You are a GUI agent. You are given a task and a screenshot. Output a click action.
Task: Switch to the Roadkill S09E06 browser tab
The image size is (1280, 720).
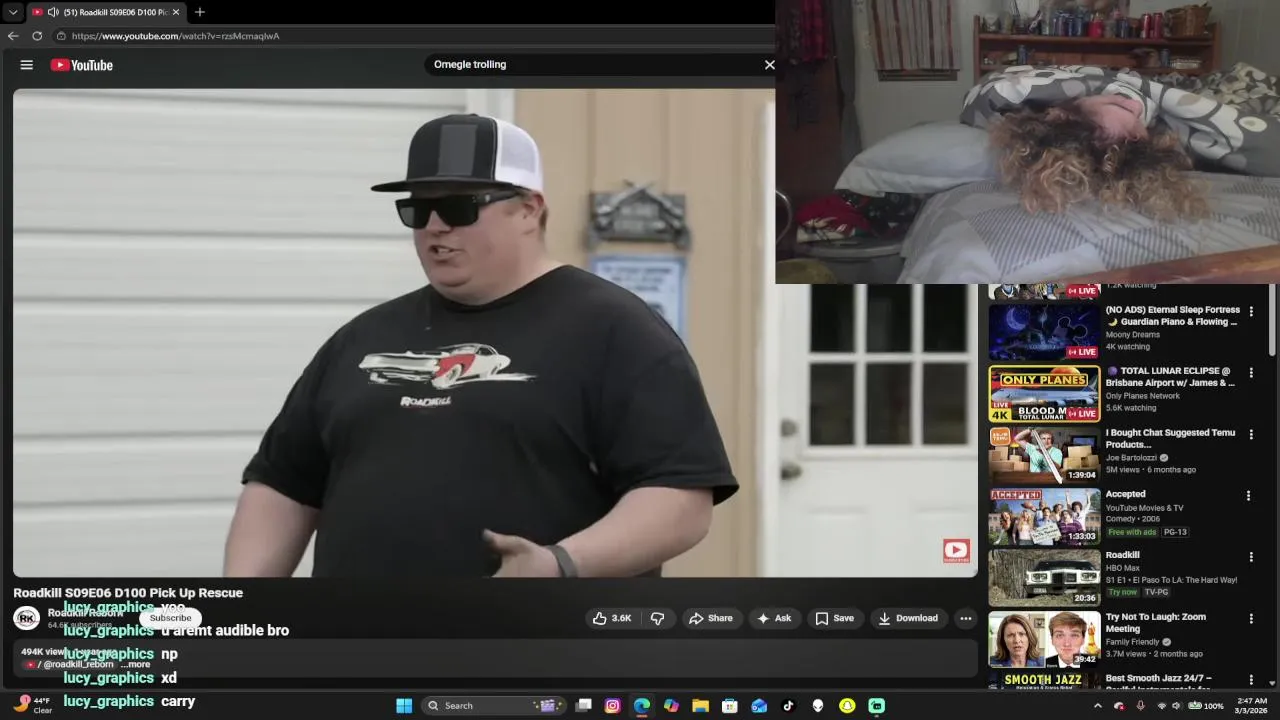[x=105, y=12]
